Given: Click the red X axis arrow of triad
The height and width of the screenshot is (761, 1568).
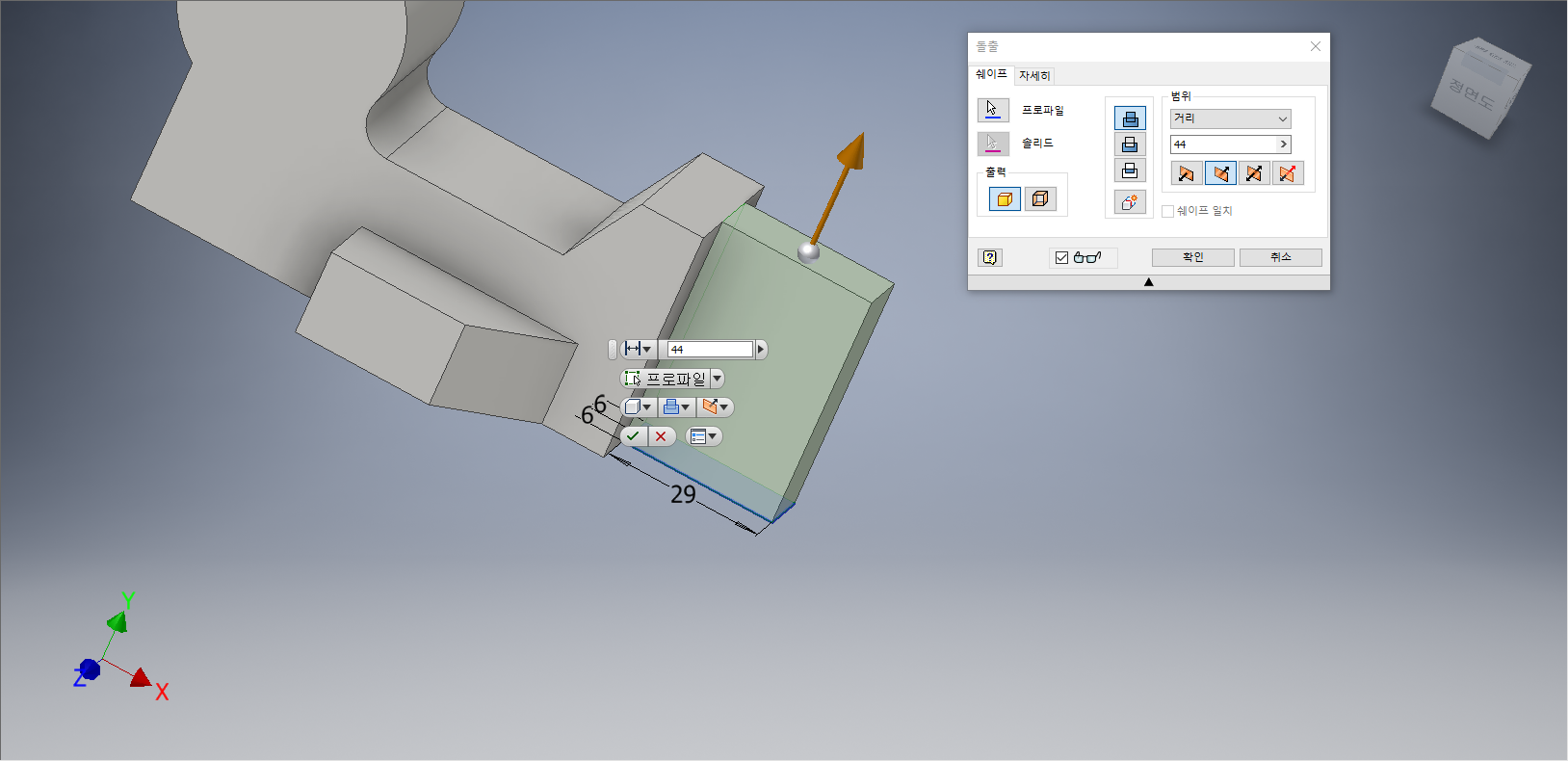Looking at the screenshot, I should point(141,677).
